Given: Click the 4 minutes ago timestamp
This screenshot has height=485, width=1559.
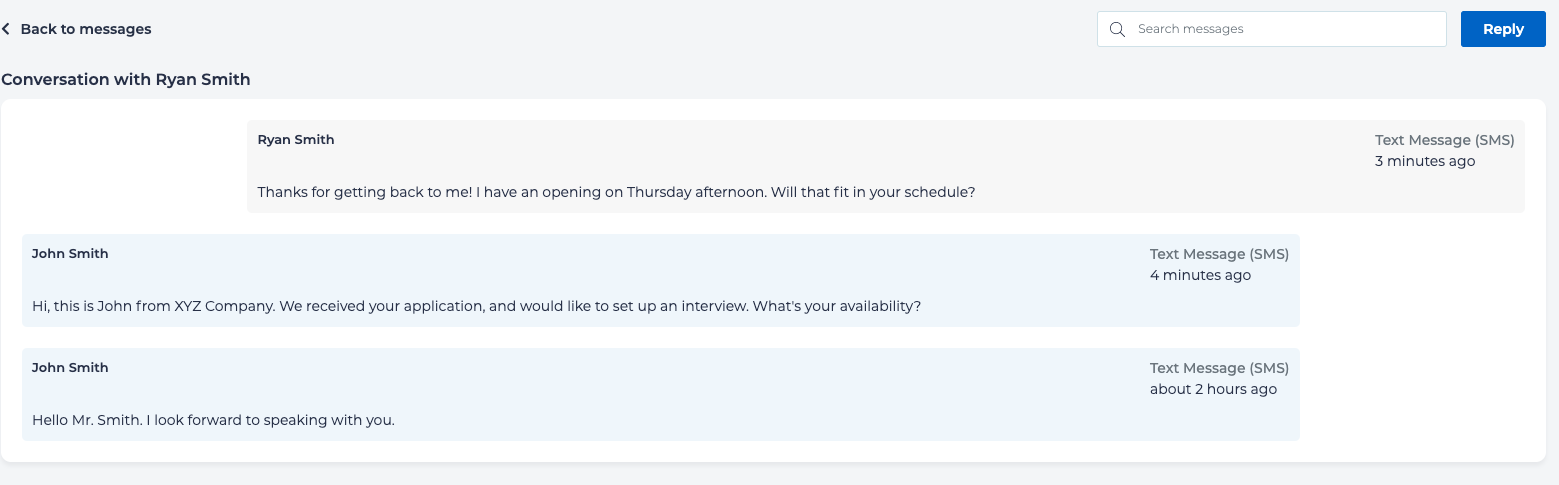Looking at the screenshot, I should coord(1200,275).
